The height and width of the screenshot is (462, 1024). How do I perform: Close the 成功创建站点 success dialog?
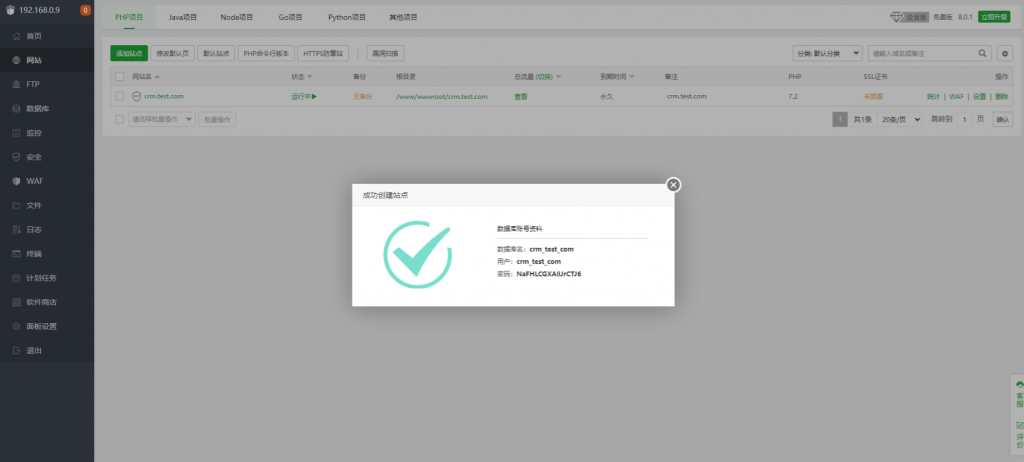[x=673, y=184]
